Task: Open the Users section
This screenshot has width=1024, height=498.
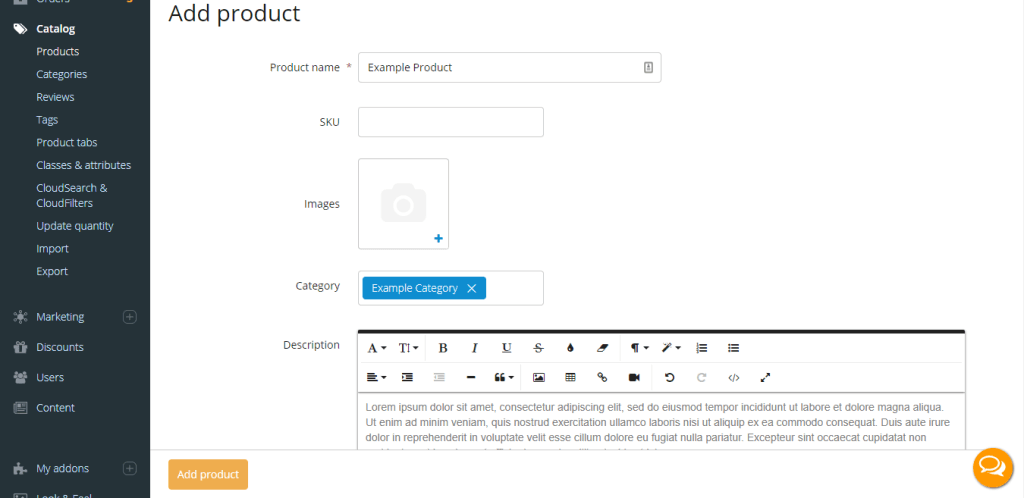Action: (x=50, y=378)
